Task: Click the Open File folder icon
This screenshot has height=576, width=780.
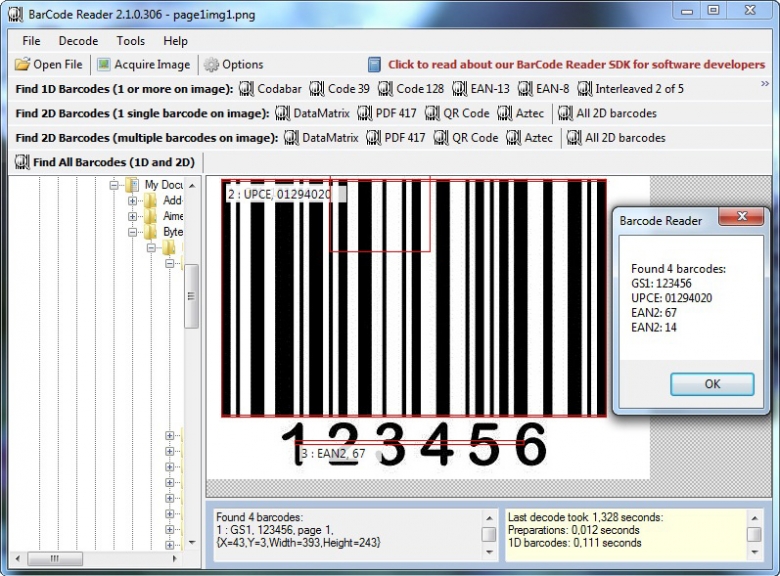Action: [23, 65]
